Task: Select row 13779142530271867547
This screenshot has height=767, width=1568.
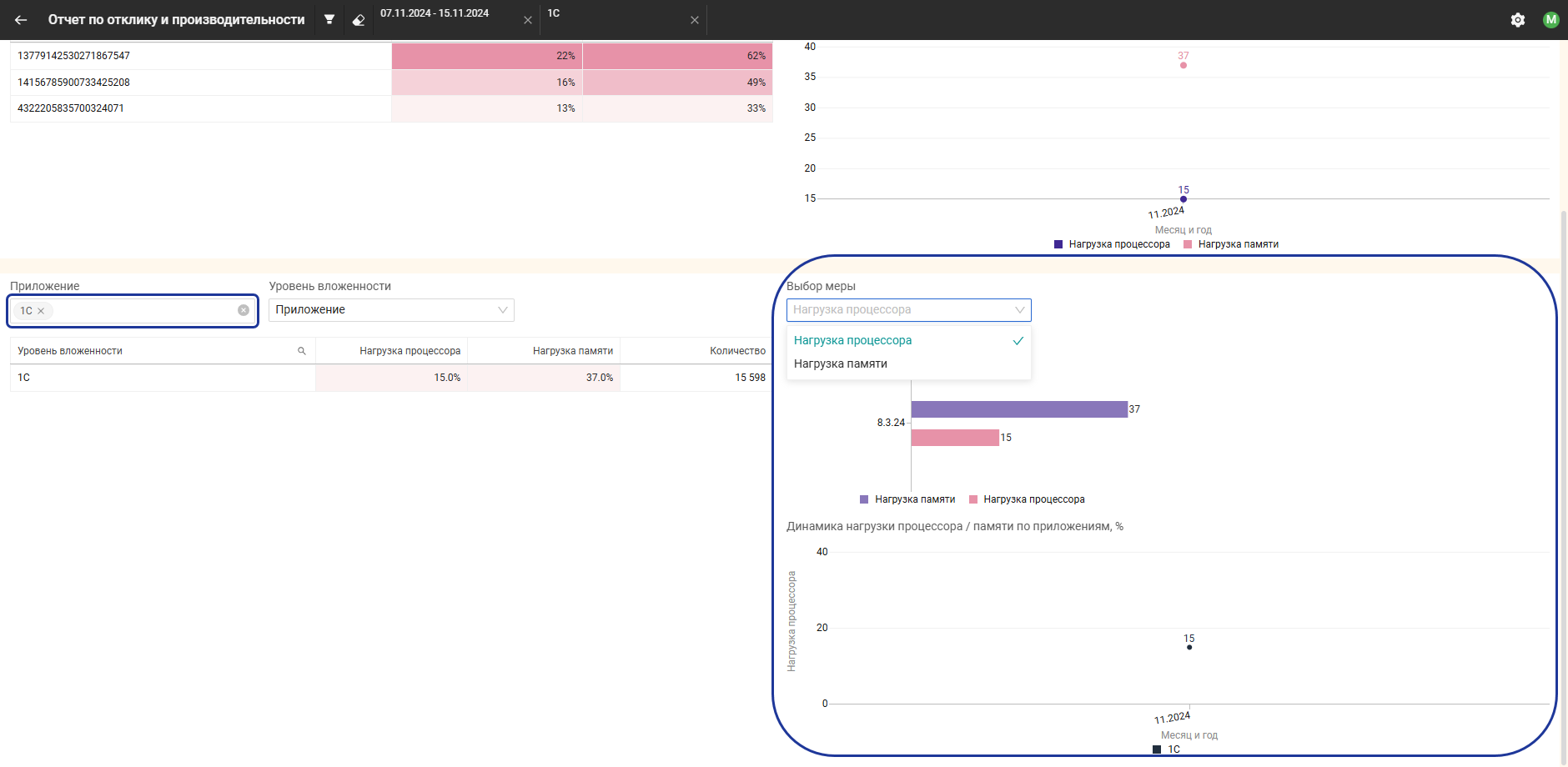Action: click(201, 56)
